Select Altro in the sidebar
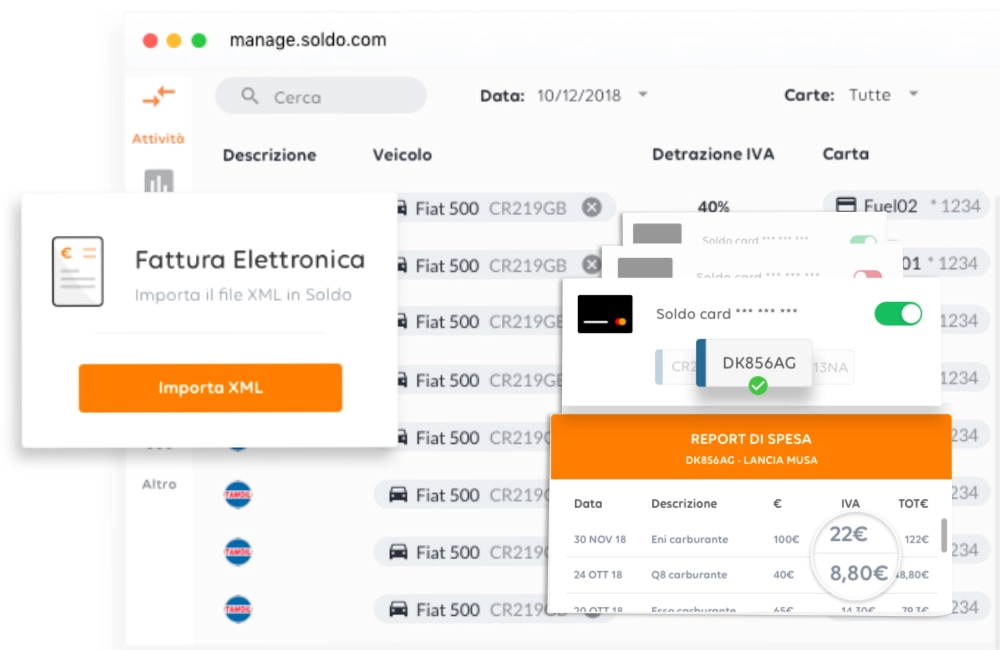Viewport: 1000px width, 650px height. click(x=159, y=484)
